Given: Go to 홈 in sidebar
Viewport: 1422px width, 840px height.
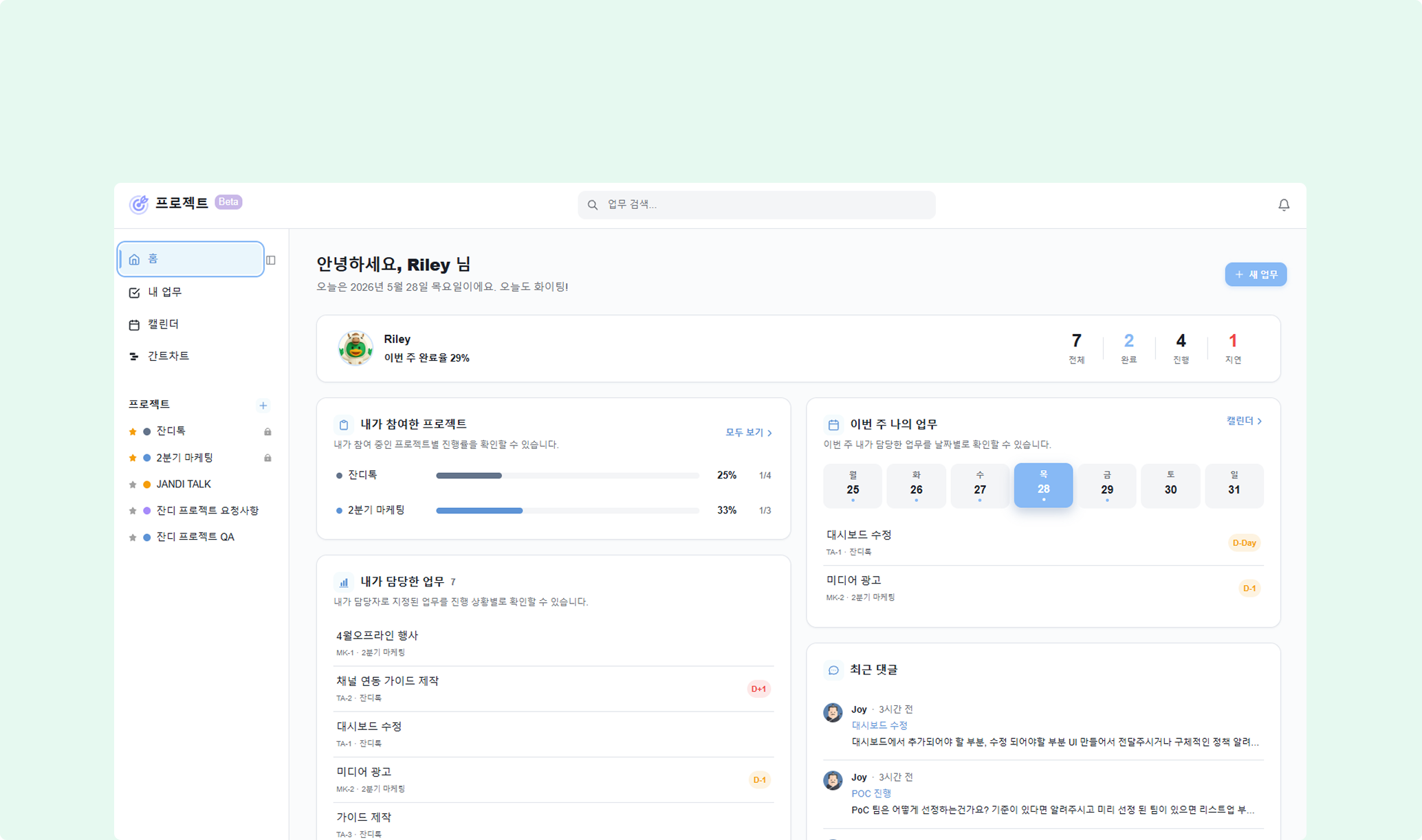Looking at the screenshot, I should 190,259.
